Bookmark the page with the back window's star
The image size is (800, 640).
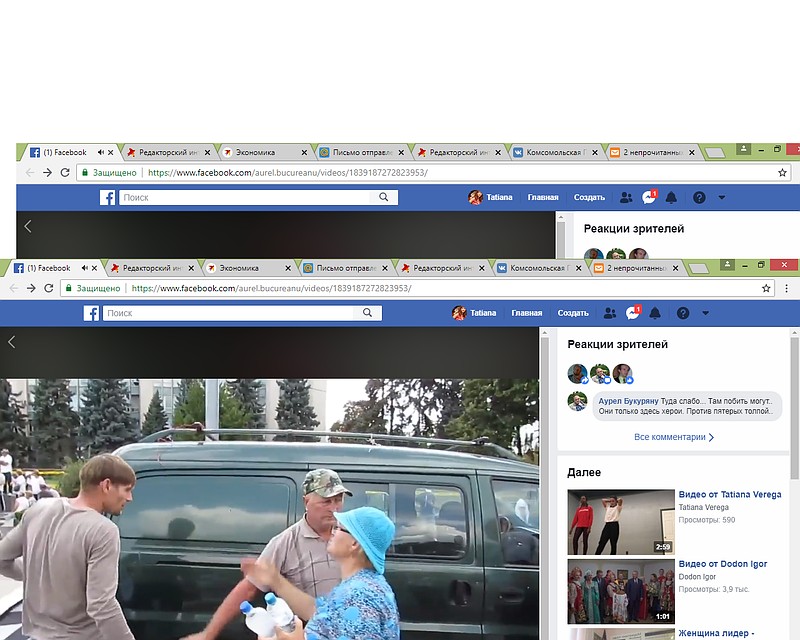pyautogui.click(x=782, y=173)
